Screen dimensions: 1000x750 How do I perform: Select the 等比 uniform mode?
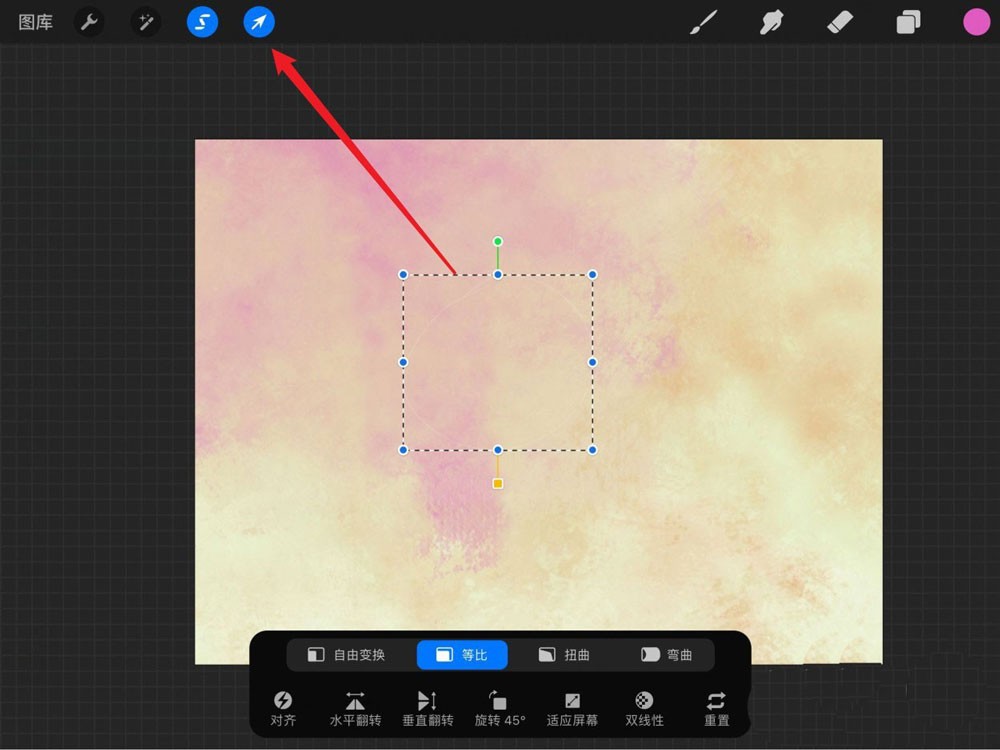[462, 655]
